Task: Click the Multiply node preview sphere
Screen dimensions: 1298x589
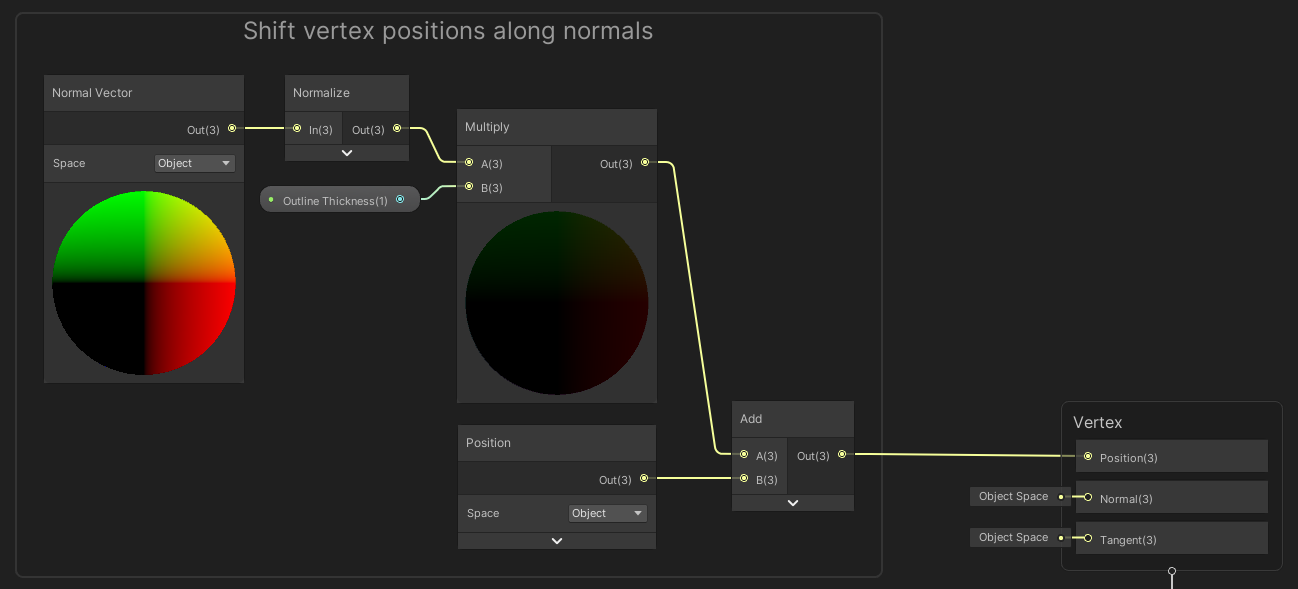Action: [556, 302]
